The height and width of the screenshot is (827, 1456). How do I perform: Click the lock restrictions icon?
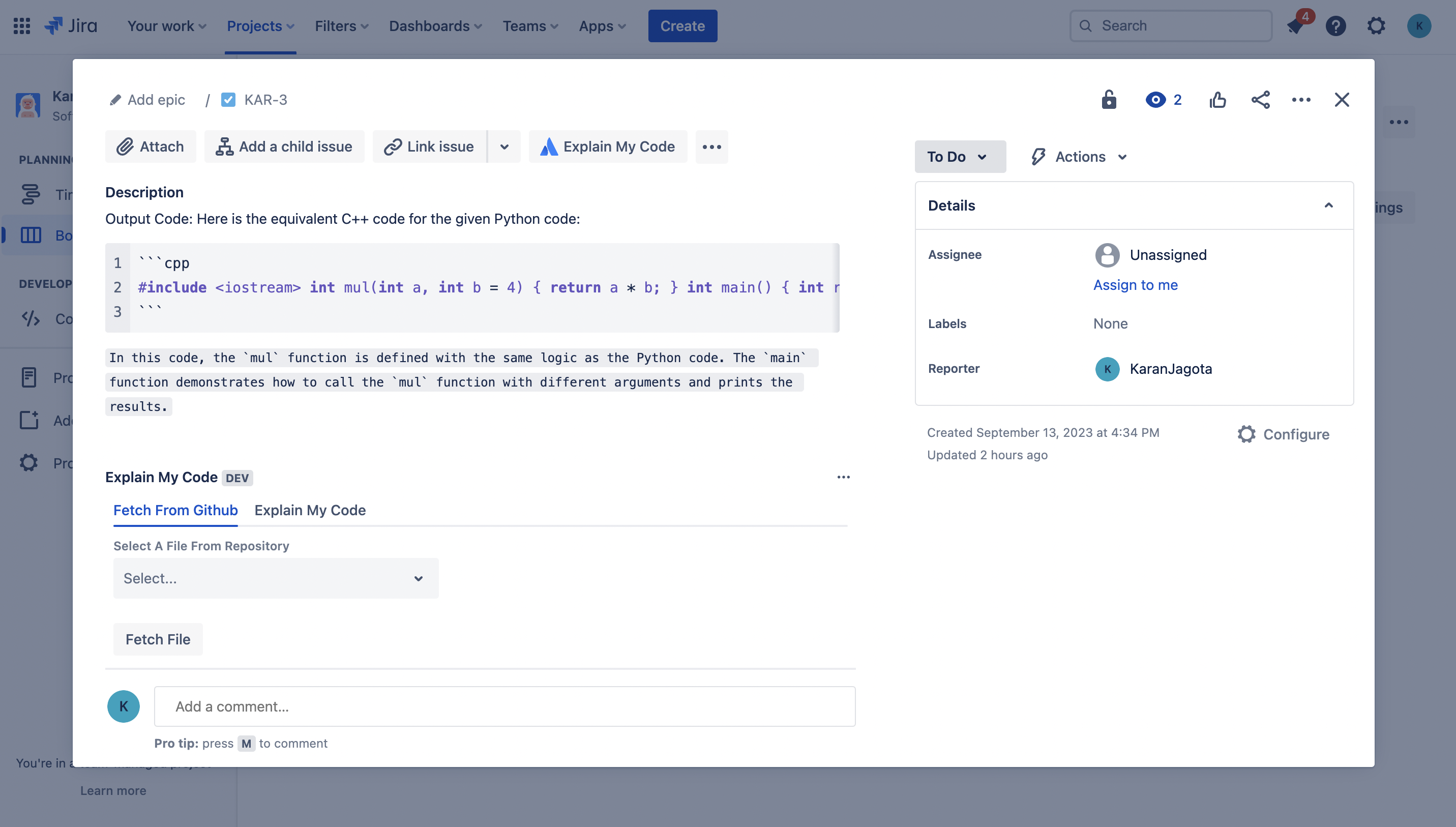click(x=1109, y=100)
